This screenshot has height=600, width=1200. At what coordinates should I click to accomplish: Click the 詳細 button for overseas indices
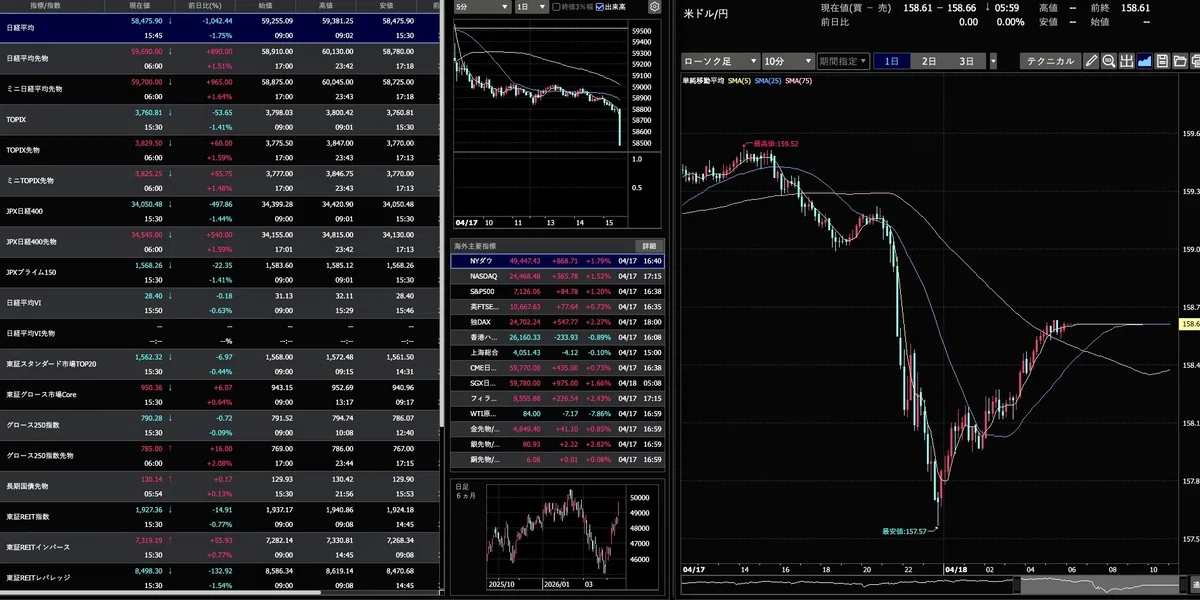pyautogui.click(x=649, y=245)
